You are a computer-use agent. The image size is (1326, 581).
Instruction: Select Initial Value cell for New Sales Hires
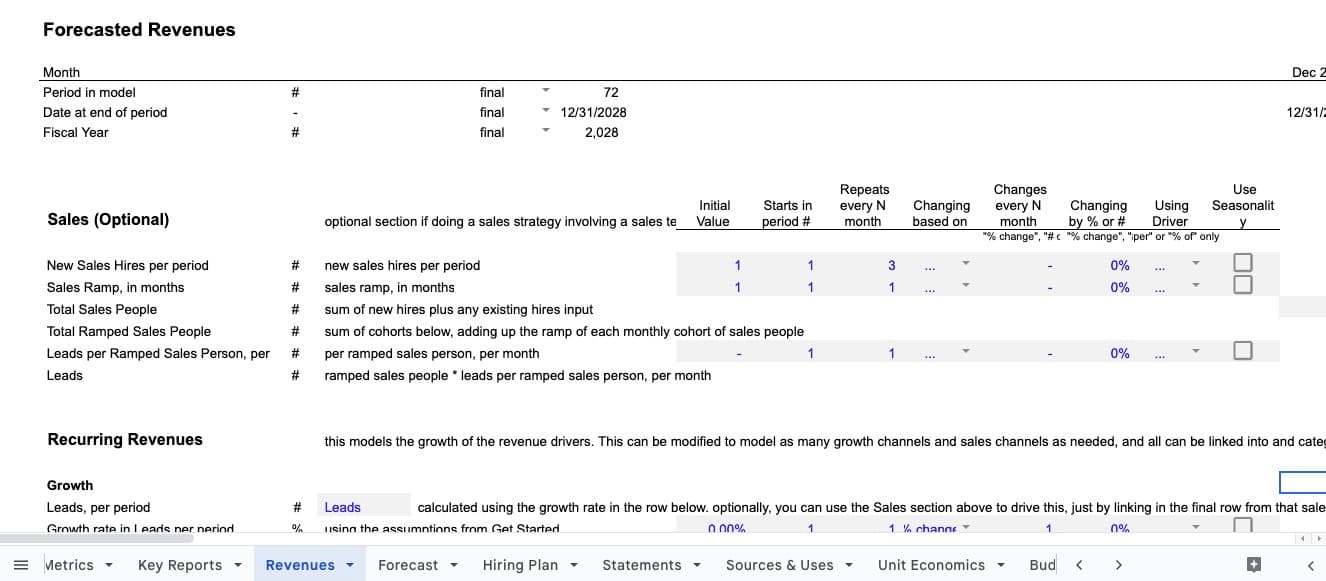pyautogui.click(x=714, y=265)
